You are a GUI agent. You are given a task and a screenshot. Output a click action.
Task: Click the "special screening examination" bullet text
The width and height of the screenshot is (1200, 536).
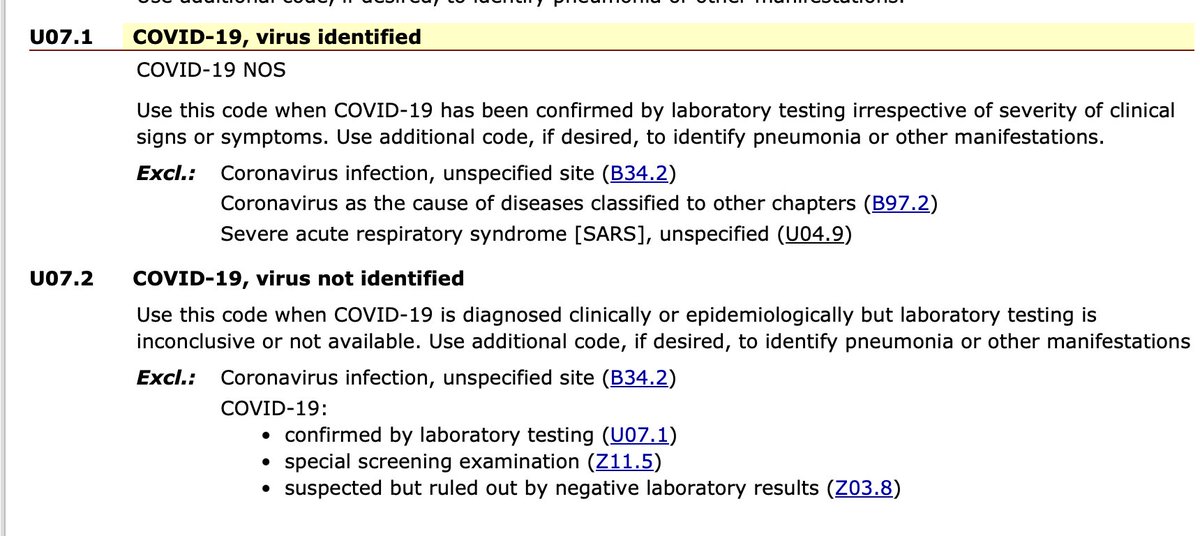(x=431, y=462)
